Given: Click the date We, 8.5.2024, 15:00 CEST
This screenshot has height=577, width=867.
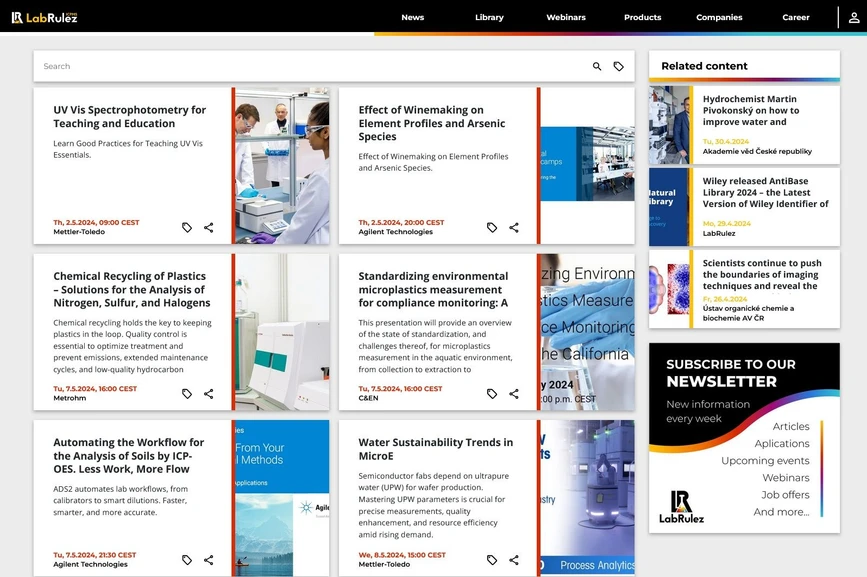Looking at the screenshot, I should click(402, 555).
